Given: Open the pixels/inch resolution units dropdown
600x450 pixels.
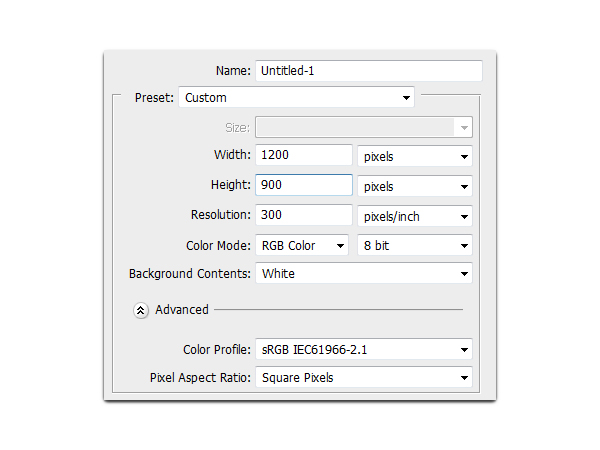Looking at the screenshot, I should pyautogui.click(x=415, y=216).
